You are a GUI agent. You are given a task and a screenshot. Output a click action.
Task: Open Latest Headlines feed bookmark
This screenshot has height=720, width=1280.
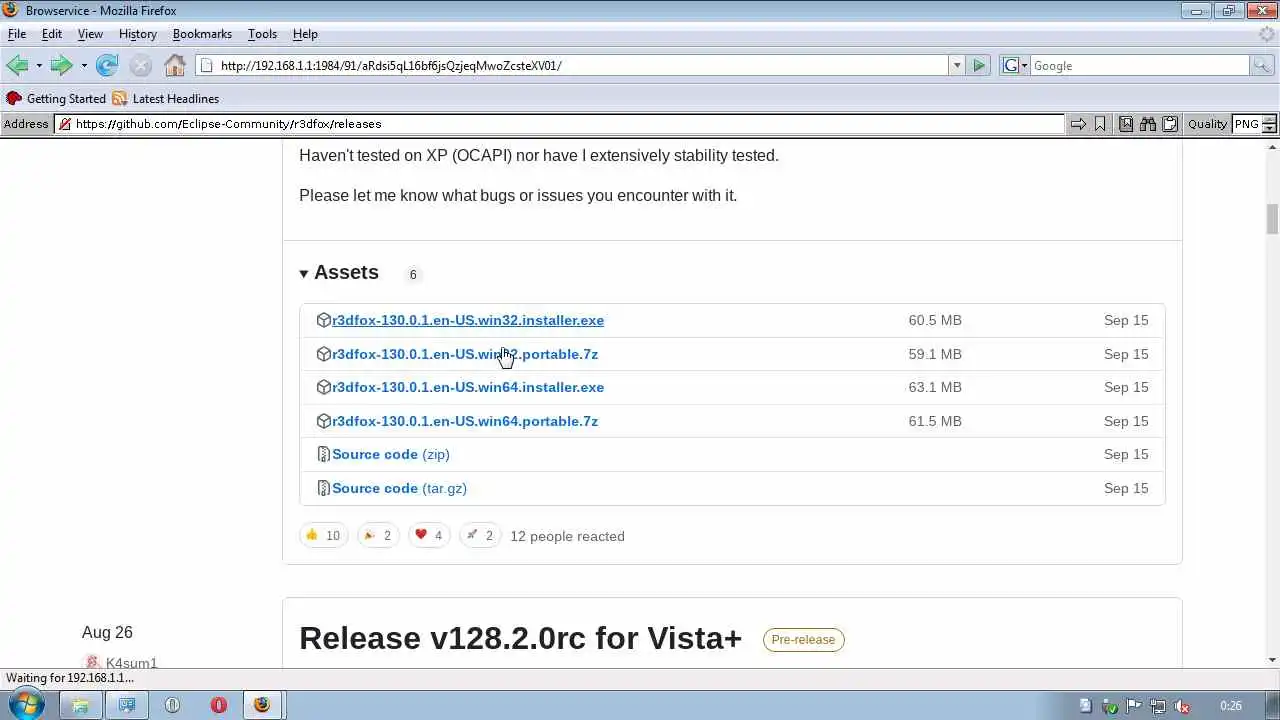pyautogui.click(x=166, y=98)
